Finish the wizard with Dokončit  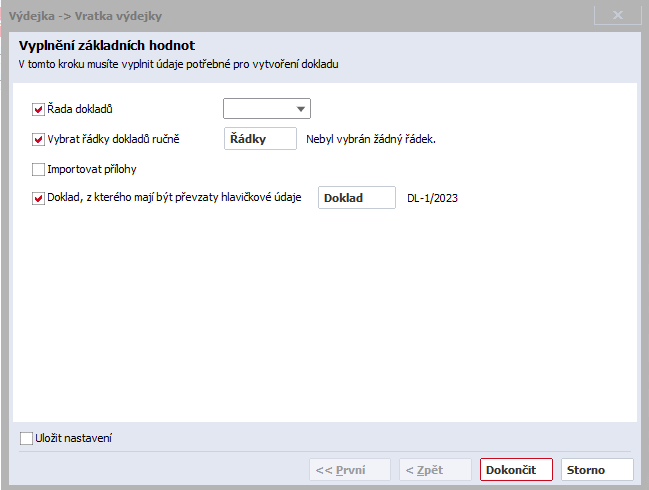(x=516, y=470)
